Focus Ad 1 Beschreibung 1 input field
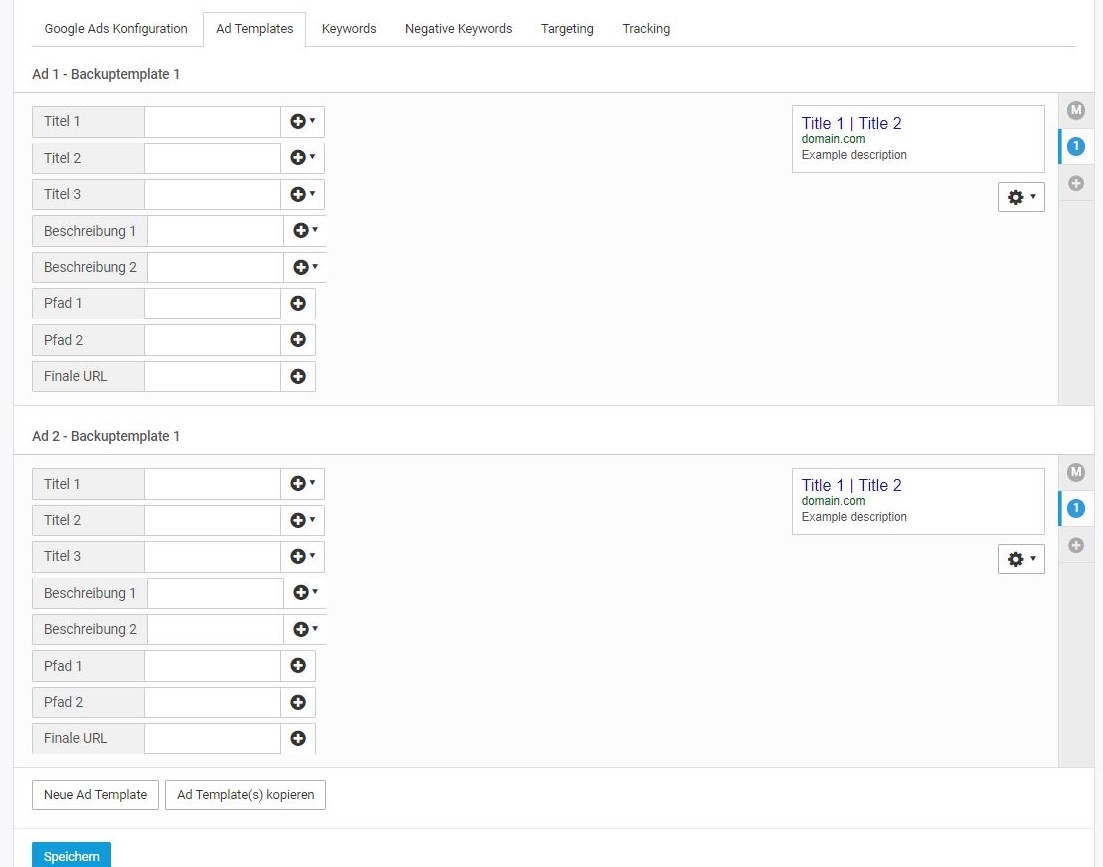Image resolution: width=1103 pixels, height=867 pixels. click(x=215, y=231)
